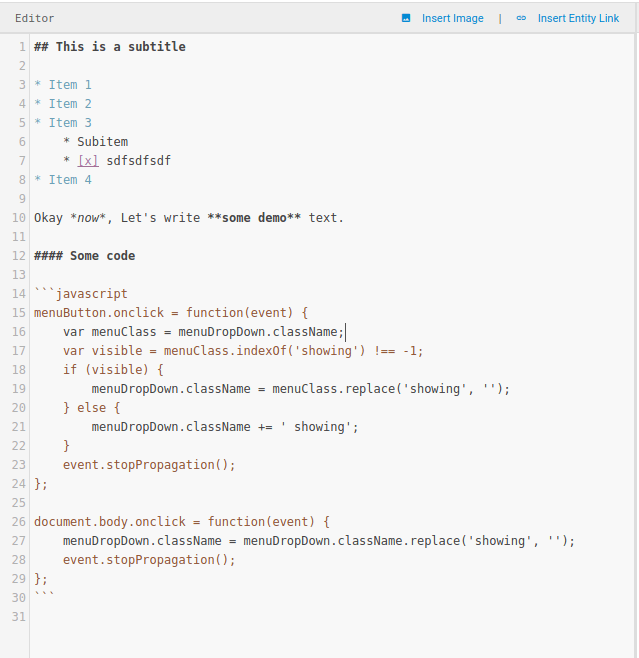Image resolution: width=639 pixels, height=658 pixels.
Task: Click the '```javascript' fence line
Action: point(81,294)
